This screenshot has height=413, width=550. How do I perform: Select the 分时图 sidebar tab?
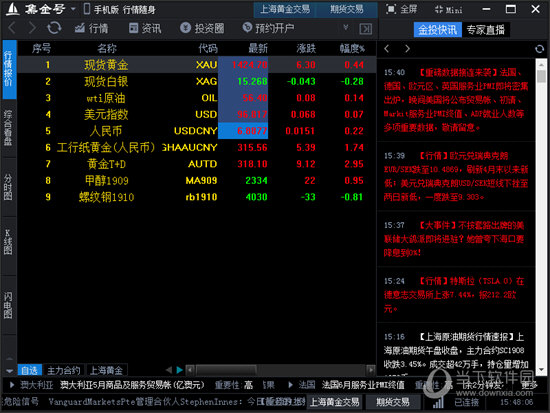tap(8, 187)
